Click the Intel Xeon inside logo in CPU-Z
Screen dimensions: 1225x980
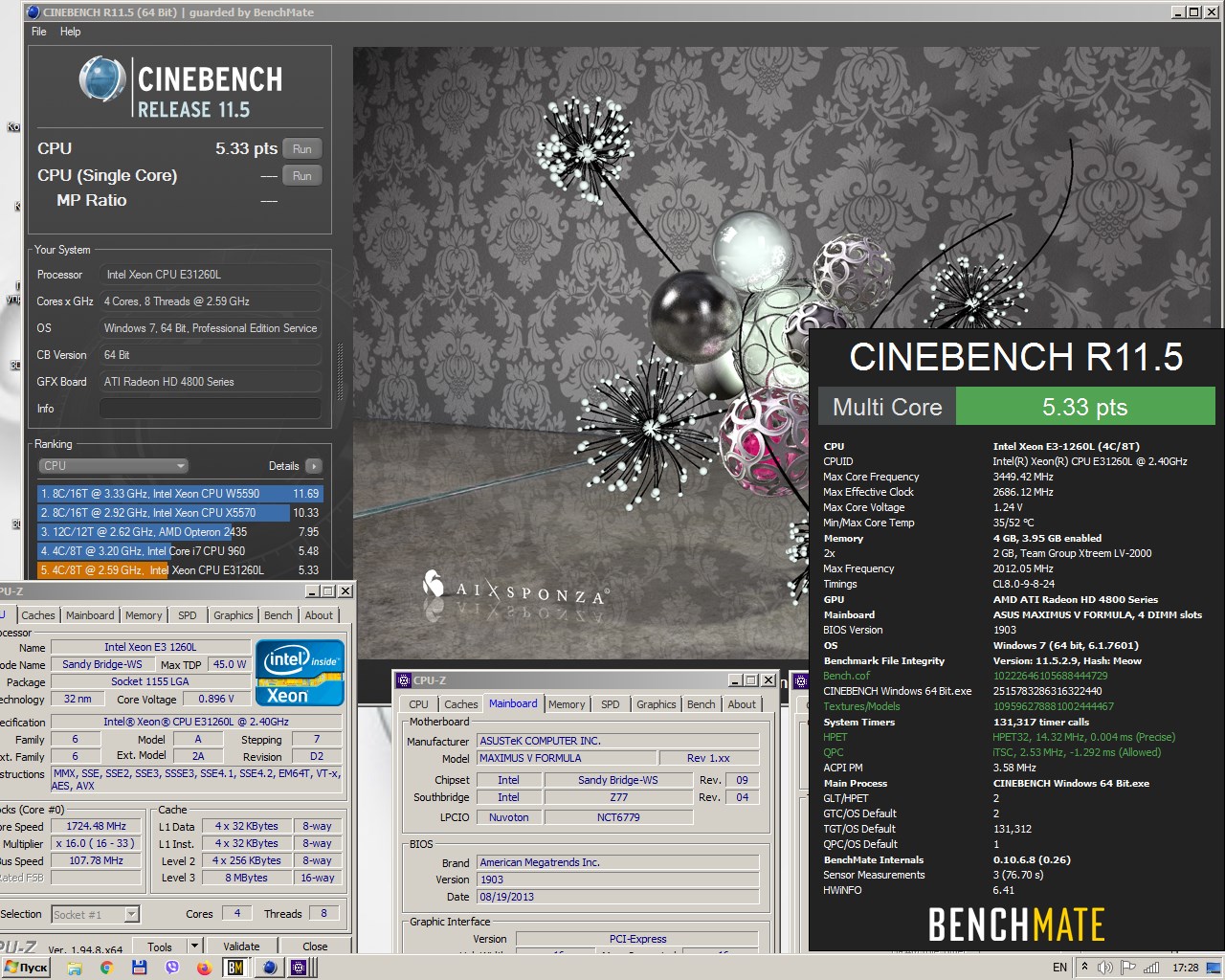pos(300,673)
